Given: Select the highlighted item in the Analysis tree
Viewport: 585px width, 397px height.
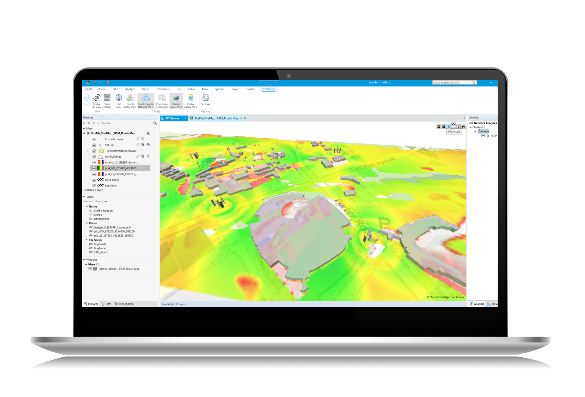Looking at the screenshot, I should (x=483, y=131).
